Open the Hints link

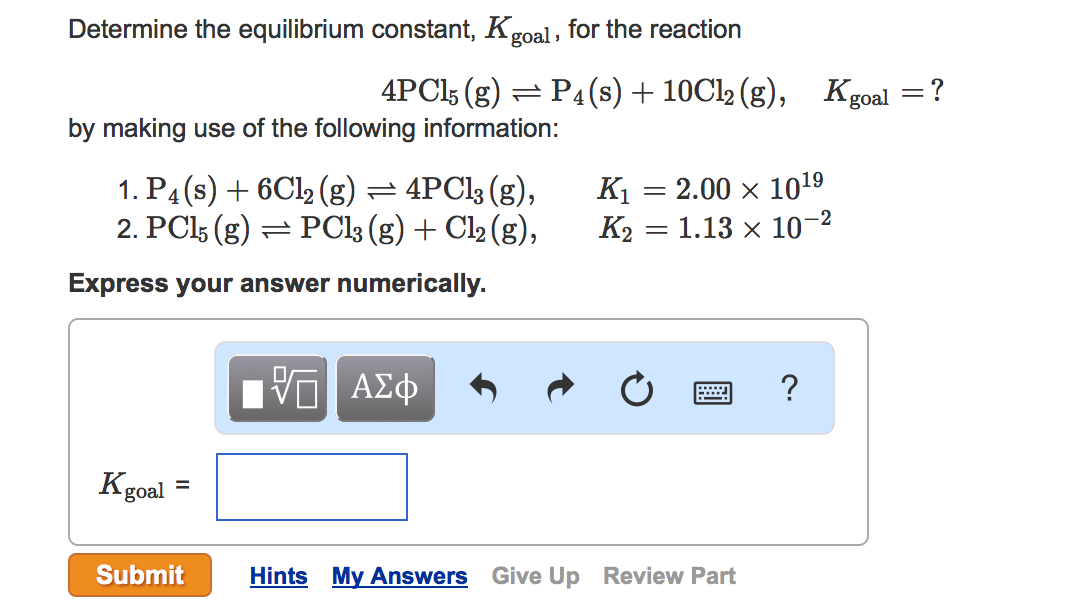(x=278, y=576)
